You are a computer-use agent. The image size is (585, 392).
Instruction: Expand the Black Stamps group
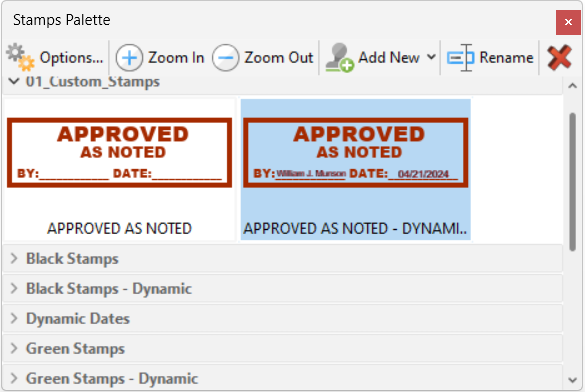coord(14,258)
